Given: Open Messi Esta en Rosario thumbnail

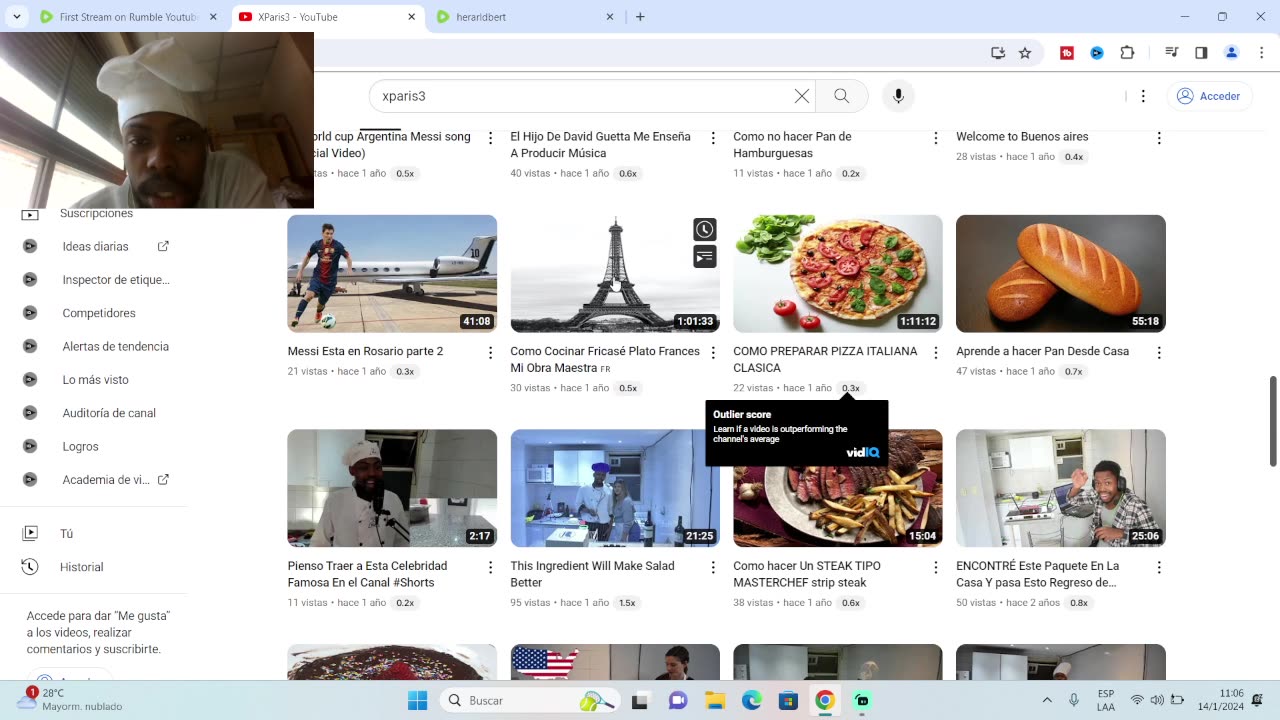Looking at the screenshot, I should click(392, 273).
